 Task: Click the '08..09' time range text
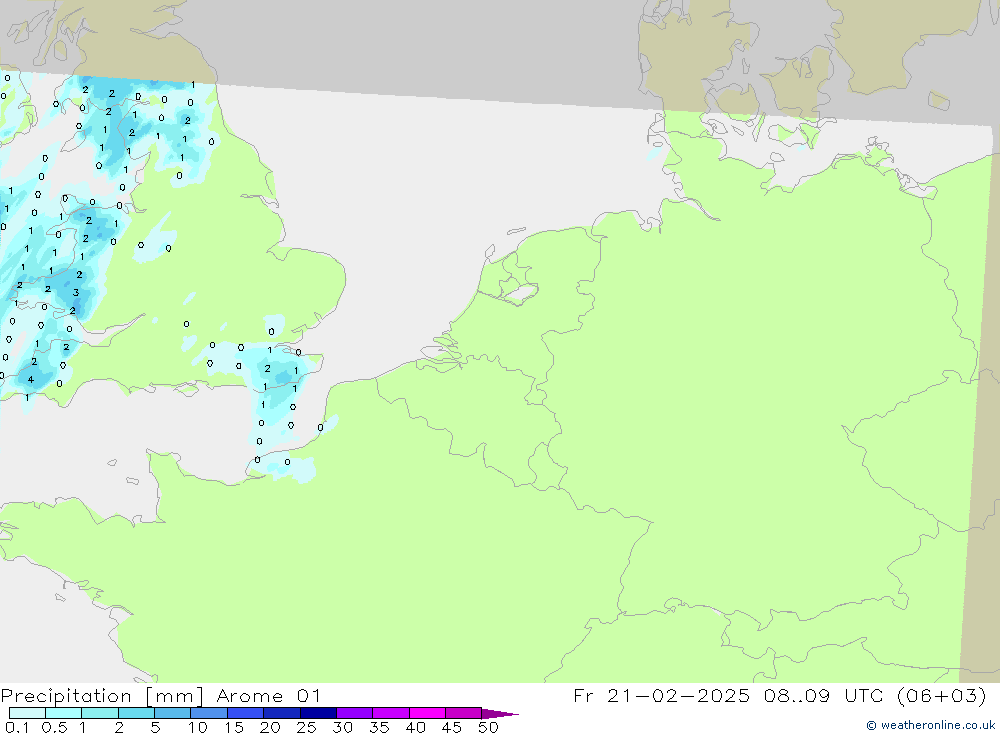coord(797,695)
